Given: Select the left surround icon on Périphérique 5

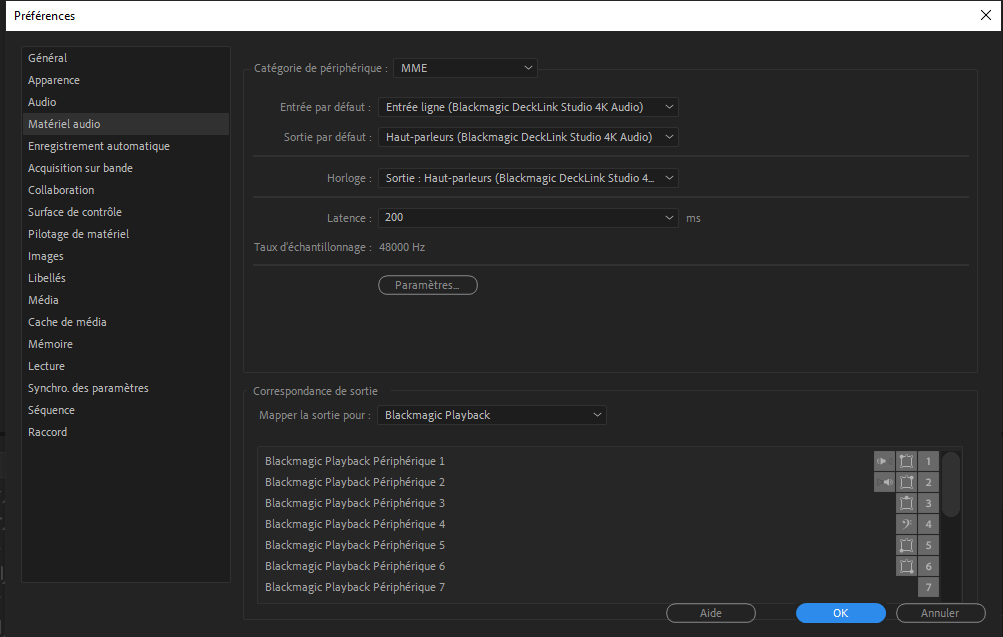Looking at the screenshot, I should [906, 545].
